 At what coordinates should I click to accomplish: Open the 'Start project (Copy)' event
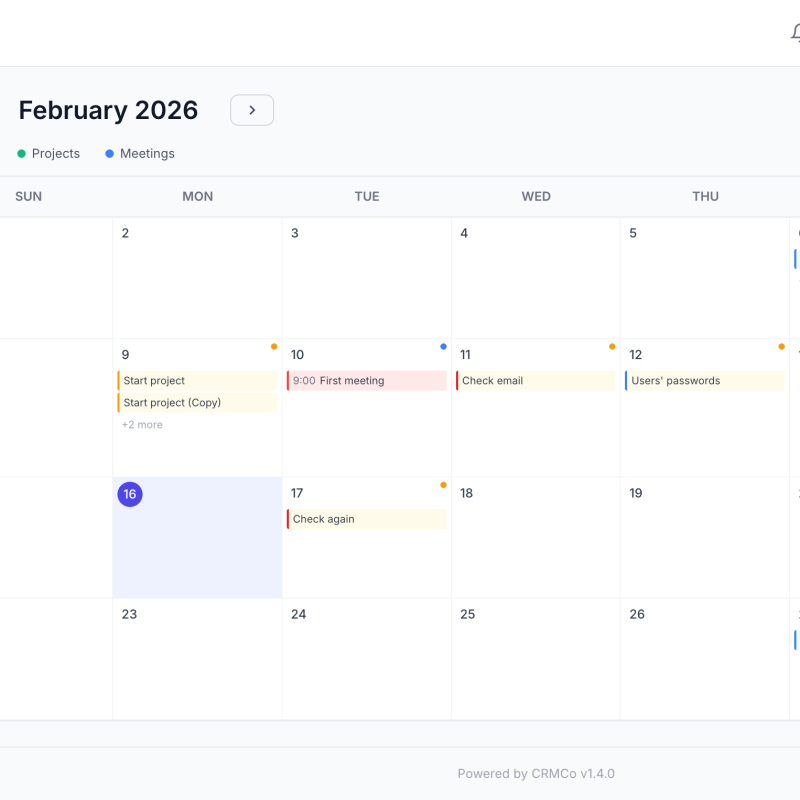[x=197, y=403]
